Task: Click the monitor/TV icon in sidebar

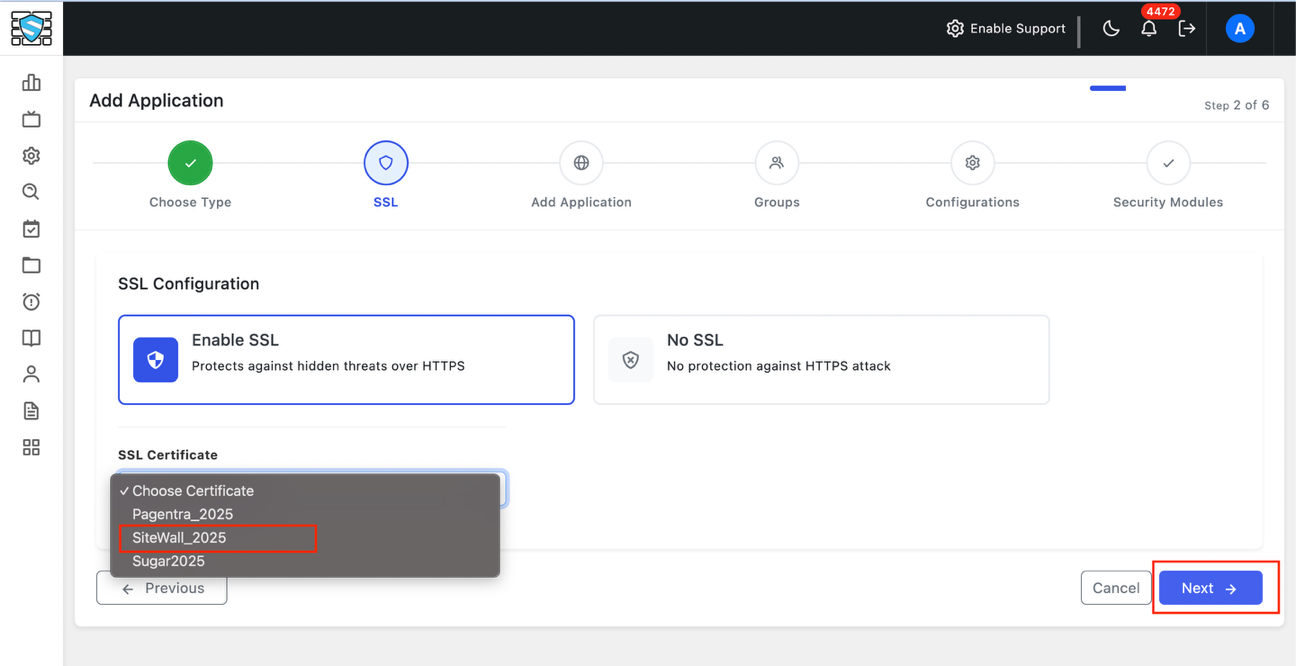Action: 31,120
